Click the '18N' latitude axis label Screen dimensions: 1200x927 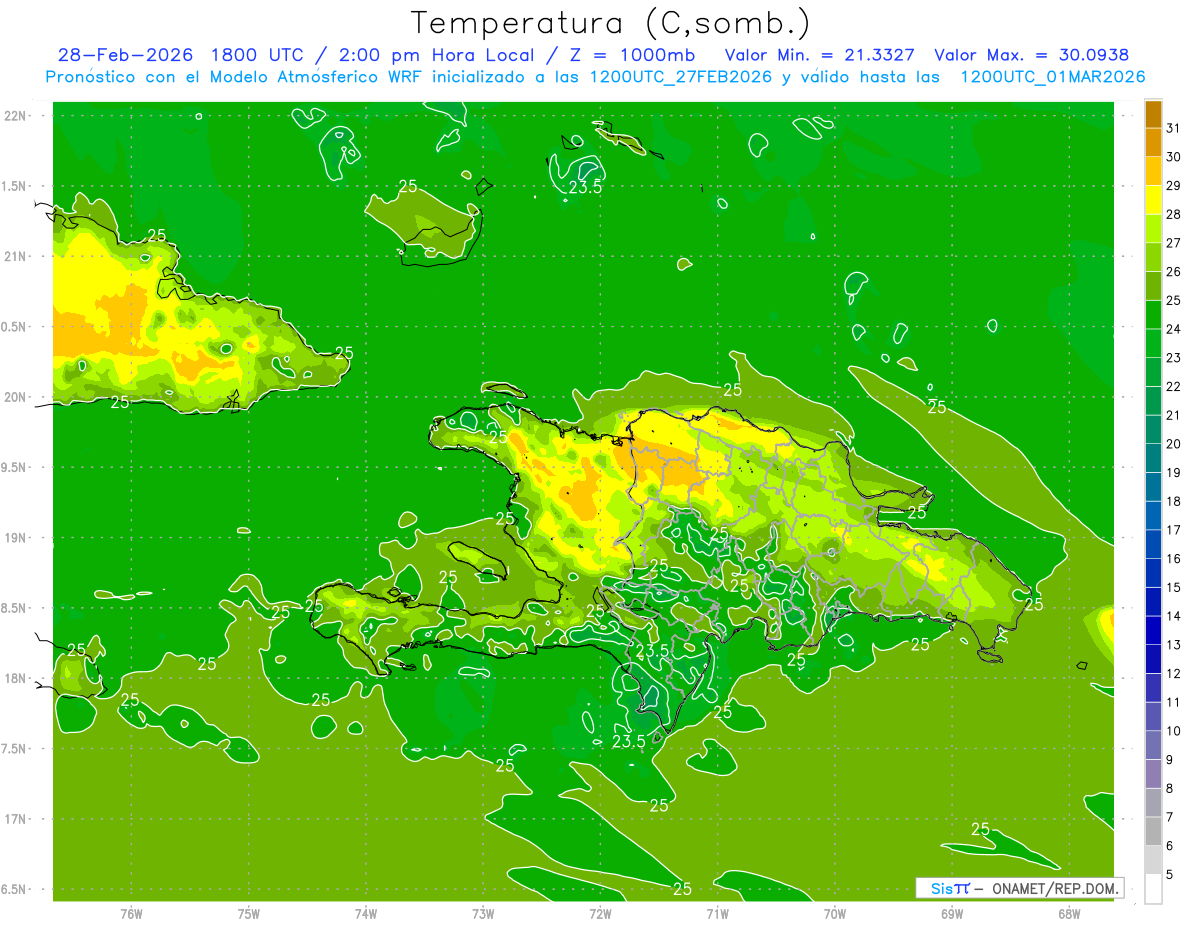14,678
